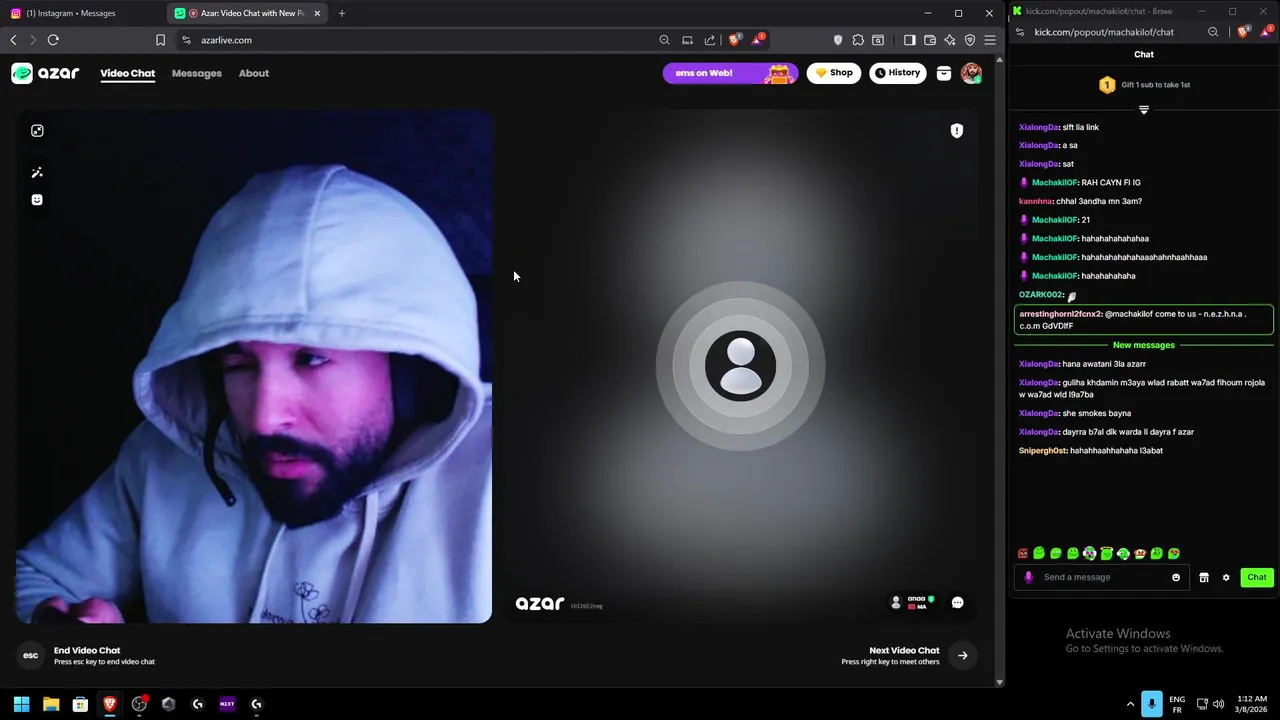This screenshot has width=1280, height=720.
Task: Click the partner profile anaa MA
Action: (912, 602)
